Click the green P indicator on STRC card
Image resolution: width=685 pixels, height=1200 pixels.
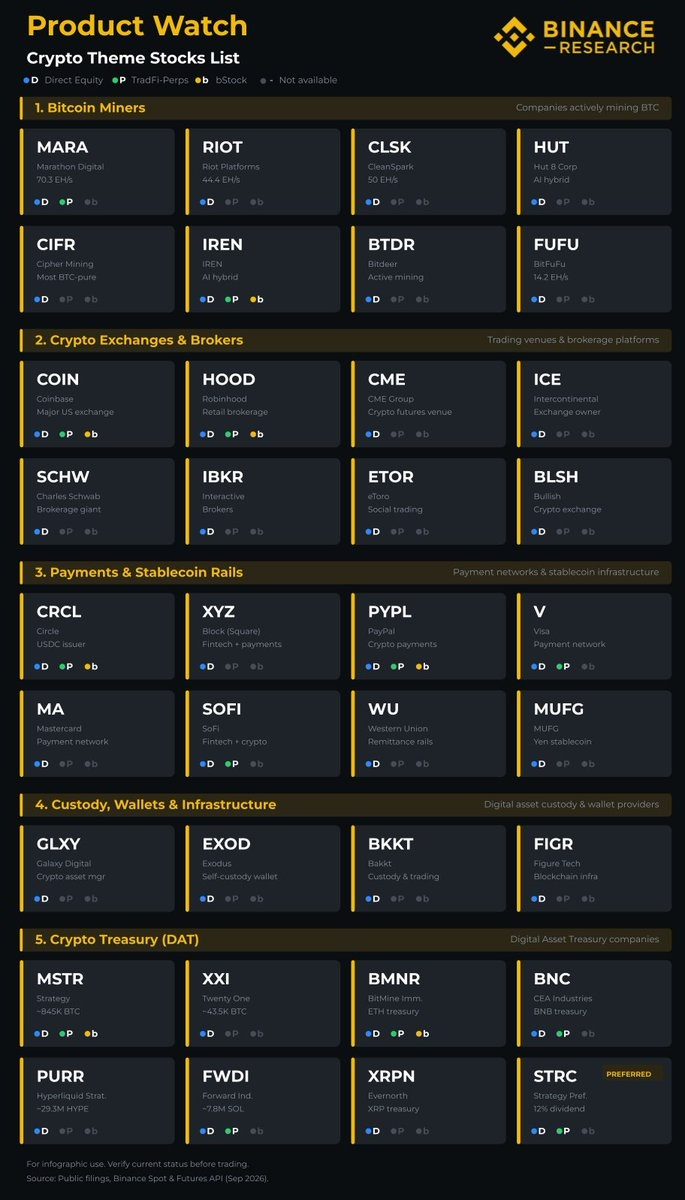563,1131
